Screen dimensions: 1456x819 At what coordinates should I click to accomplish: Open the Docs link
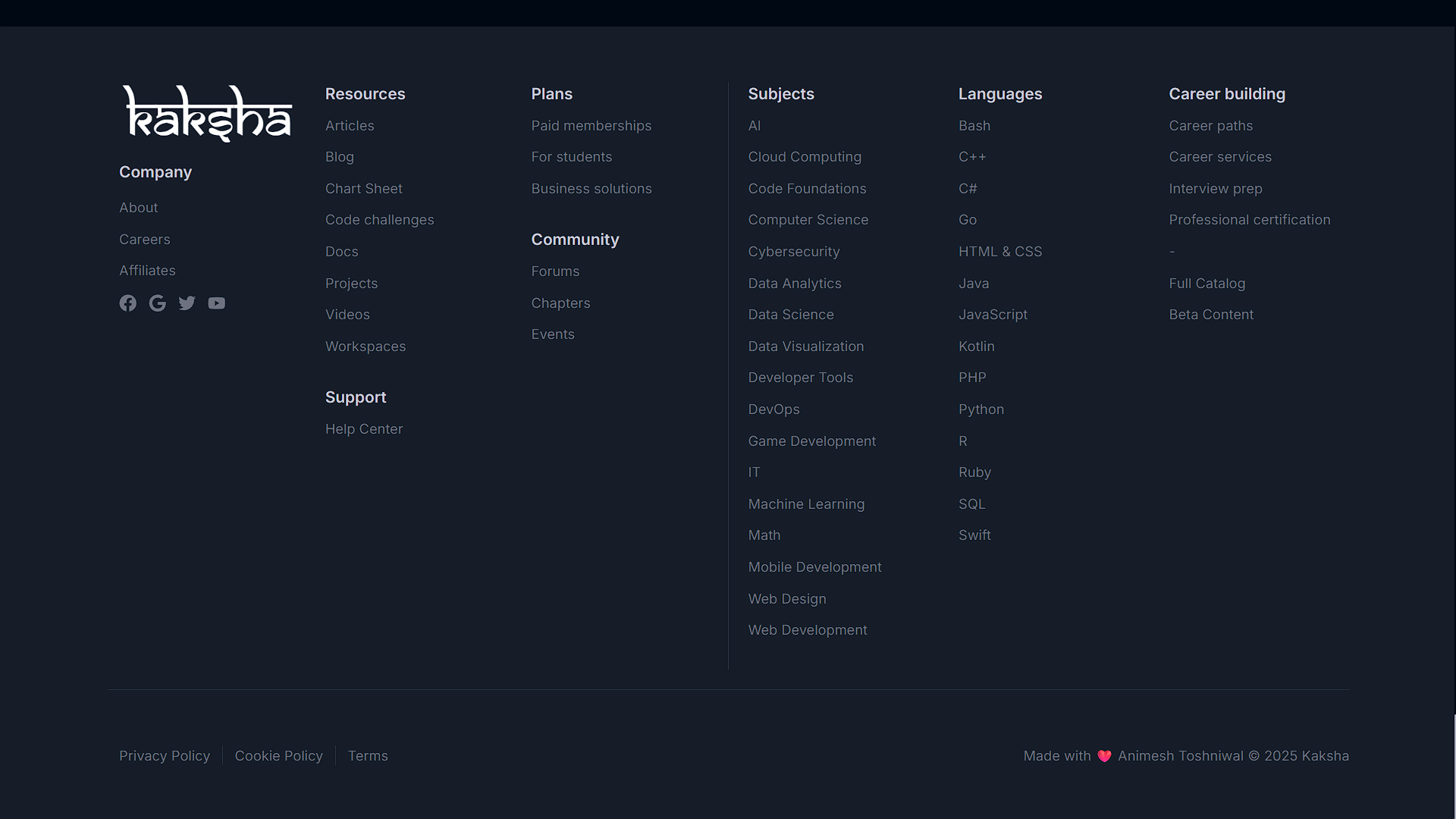342,252
